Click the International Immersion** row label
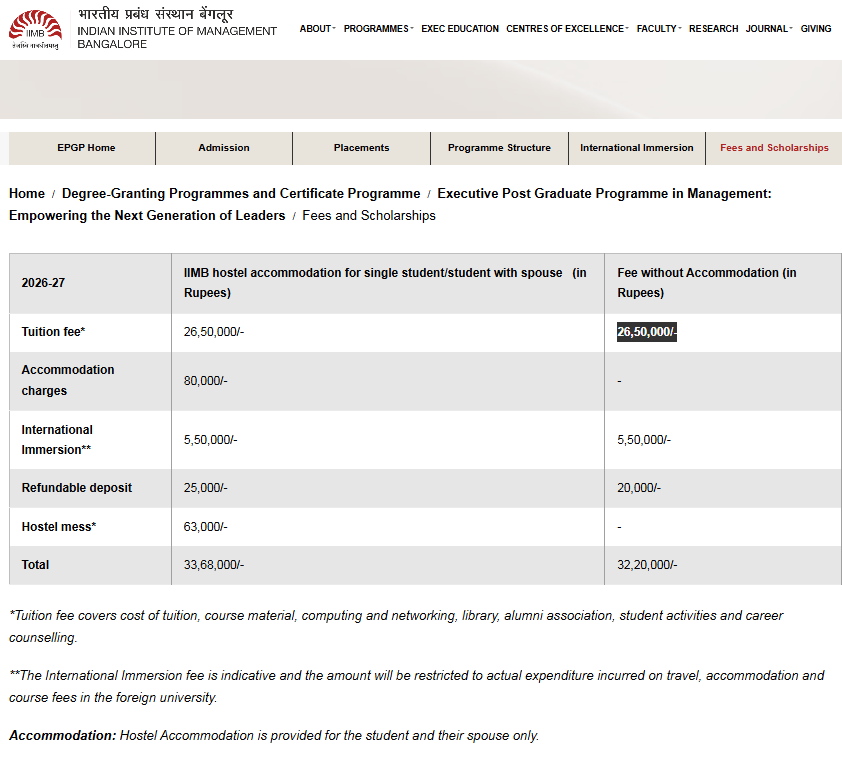The width and height of the screenshot is (842, 757). [57, 440]
